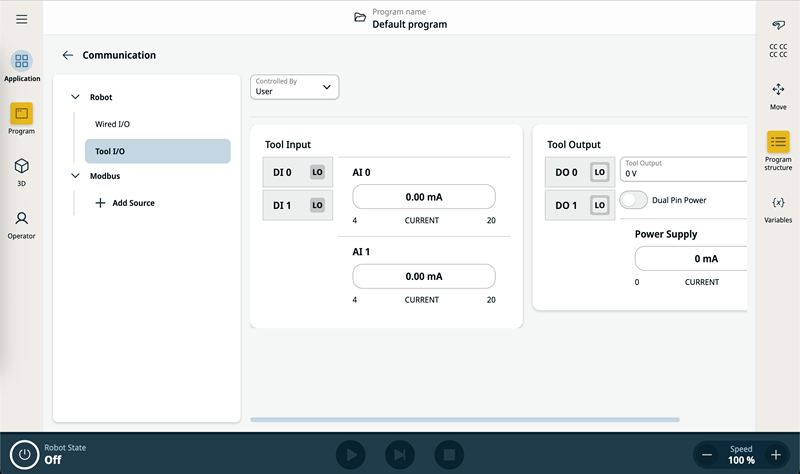Open the Controlled By dropdown
The image size is (800, 474).
tap(295, 87)
